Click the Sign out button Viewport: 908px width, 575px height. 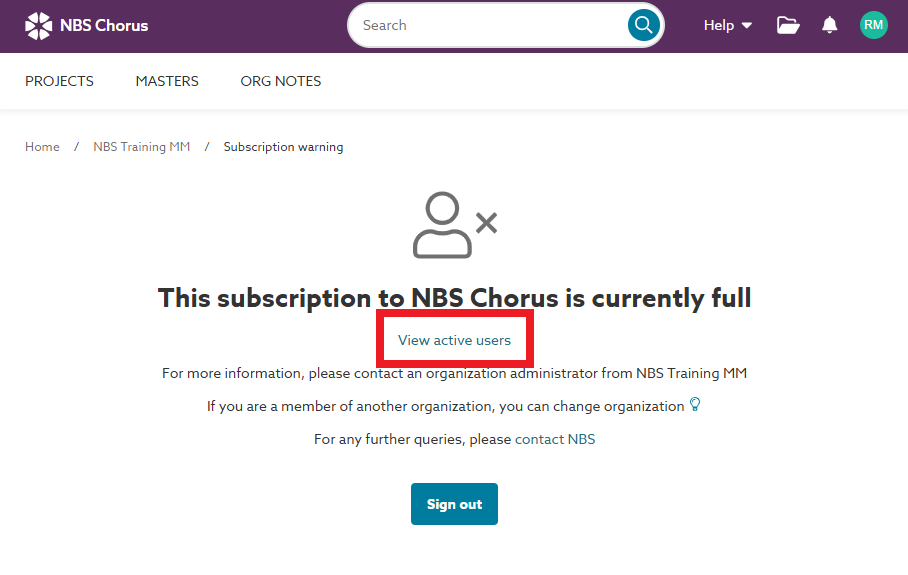pos(454,504)
